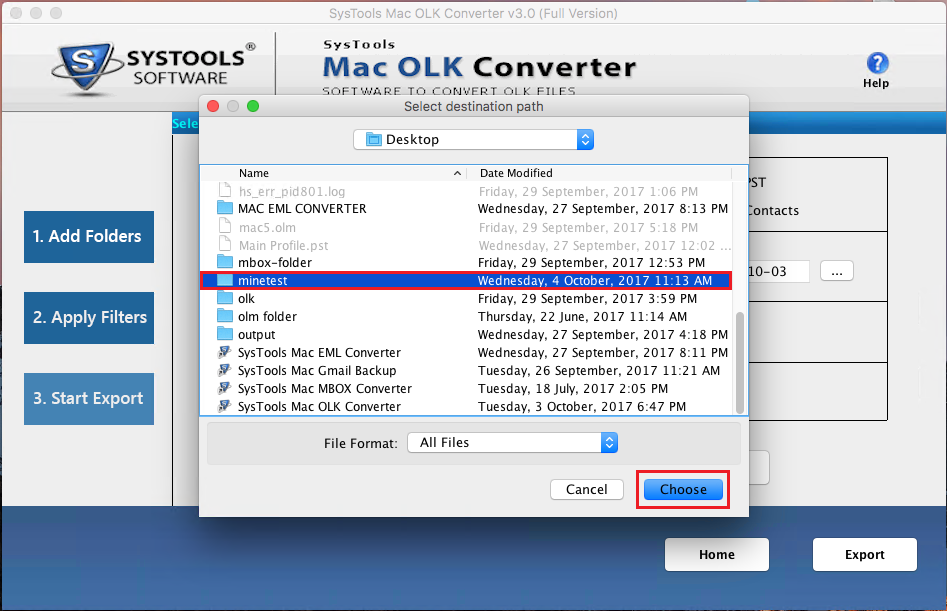Select the 'olk' folder name
947x611 pixels.
246,299
